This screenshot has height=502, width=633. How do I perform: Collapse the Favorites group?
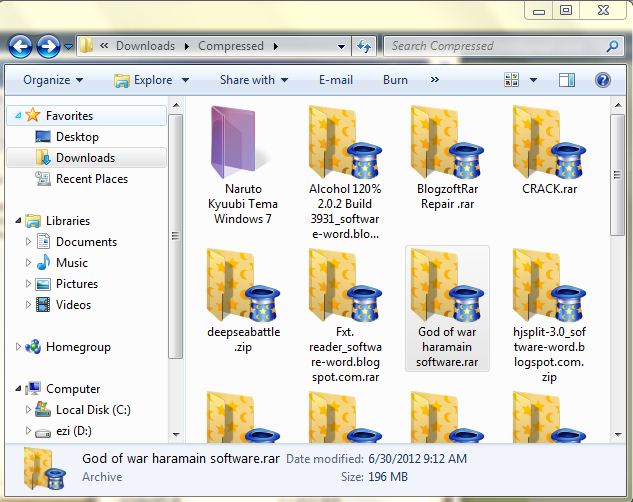click(18, 116)
